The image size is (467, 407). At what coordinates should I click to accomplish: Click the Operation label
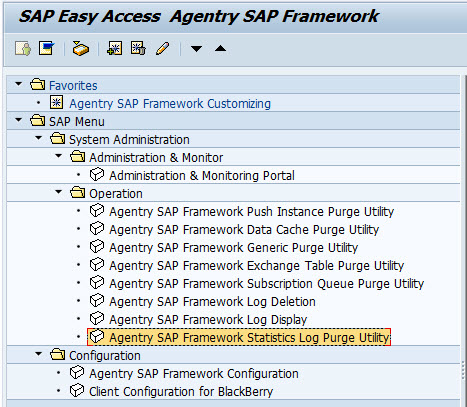point(116,194)
